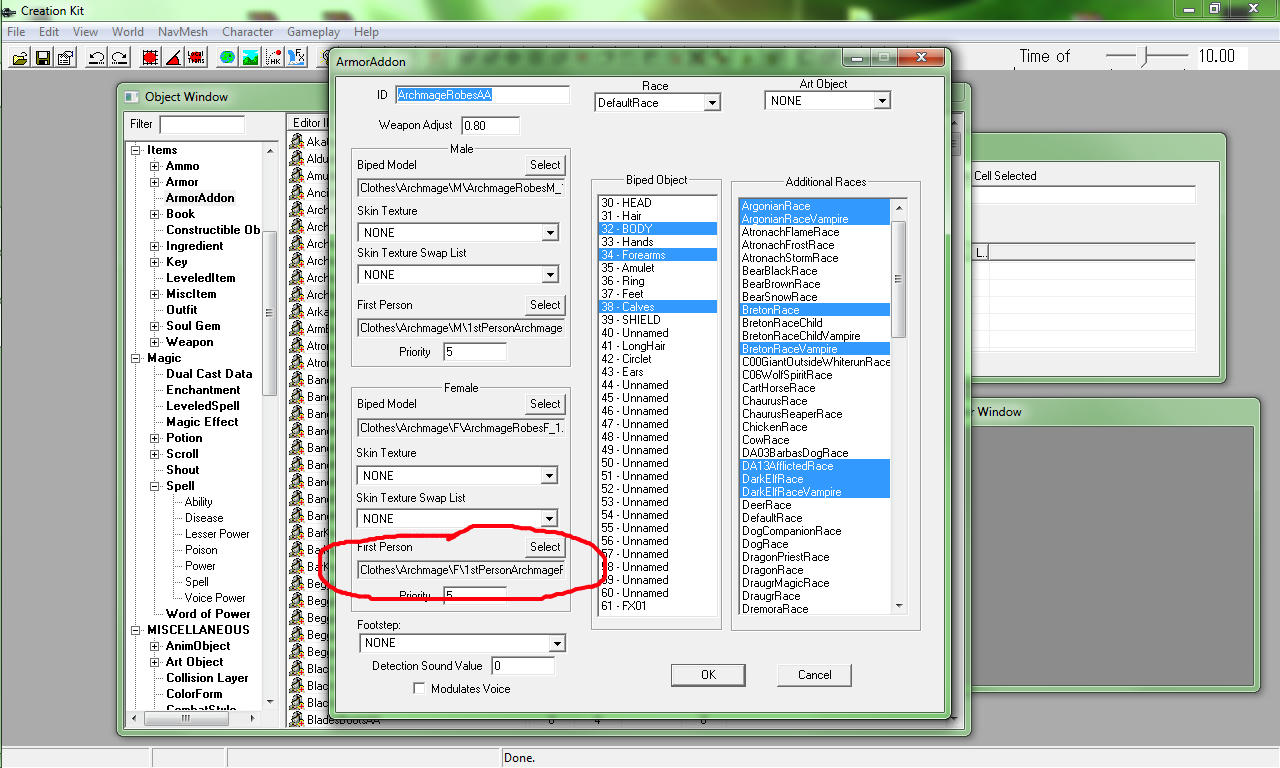The height and width of the screenshot is (768, 1280).
Task: Open the Character menu
Action: pyautogui.click(x=247, y=32)
